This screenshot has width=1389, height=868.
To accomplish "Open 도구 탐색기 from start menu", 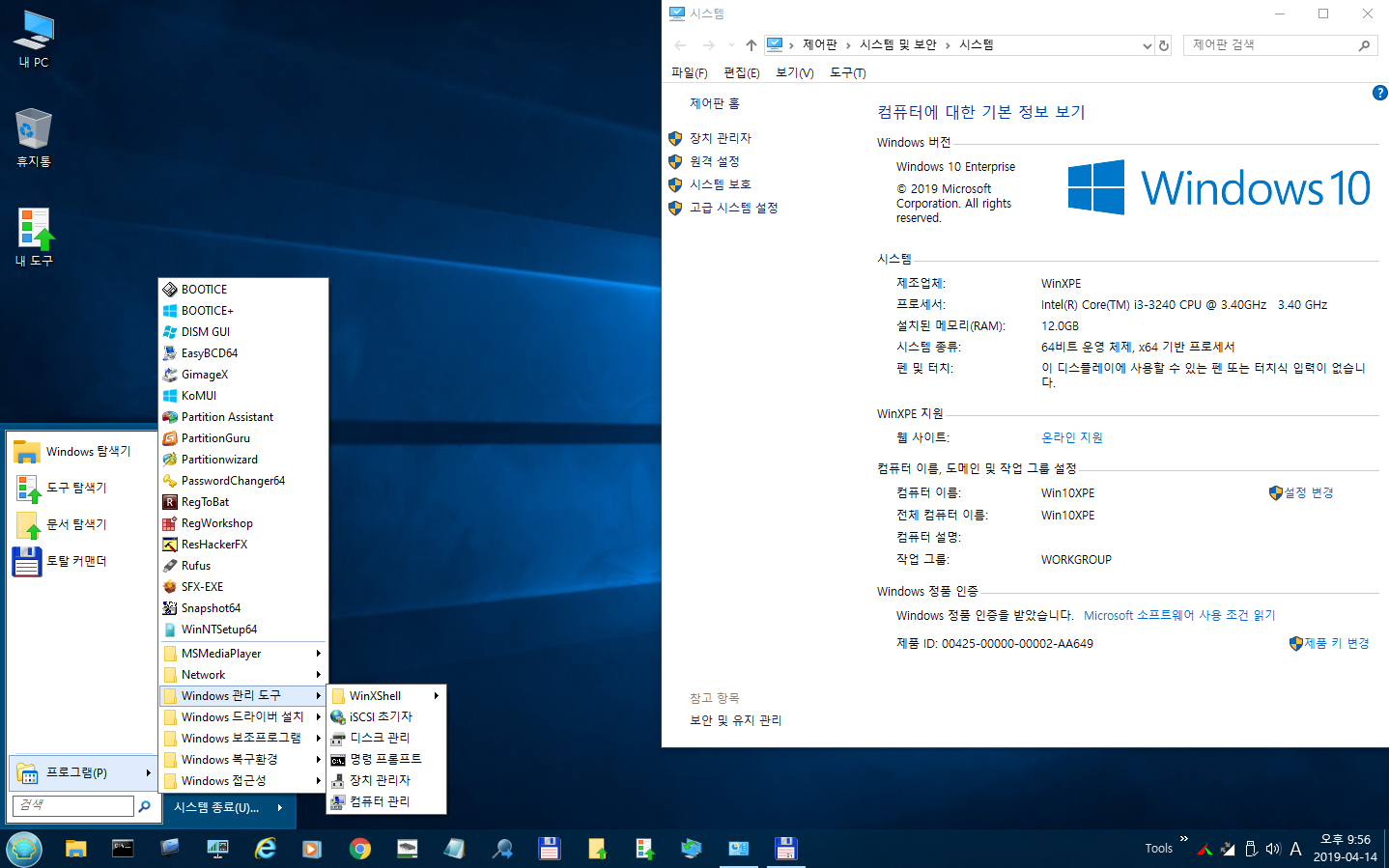I will point(82,488).
